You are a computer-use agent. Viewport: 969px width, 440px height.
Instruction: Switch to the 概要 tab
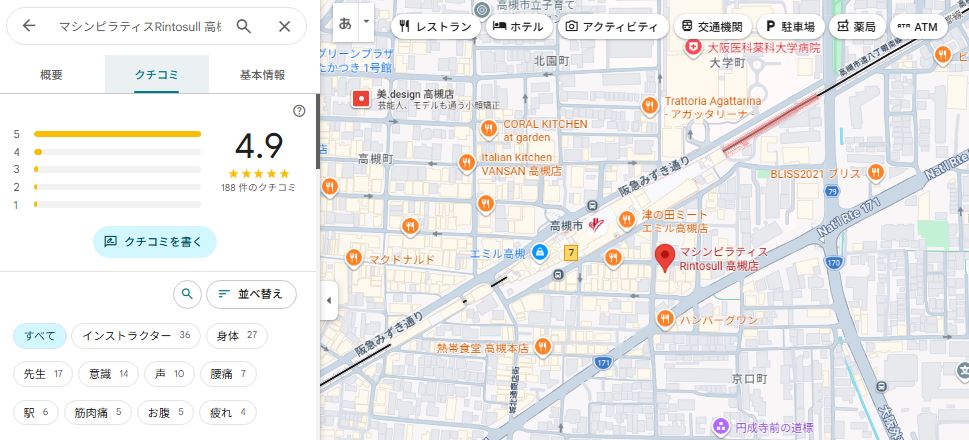(51, 75)
